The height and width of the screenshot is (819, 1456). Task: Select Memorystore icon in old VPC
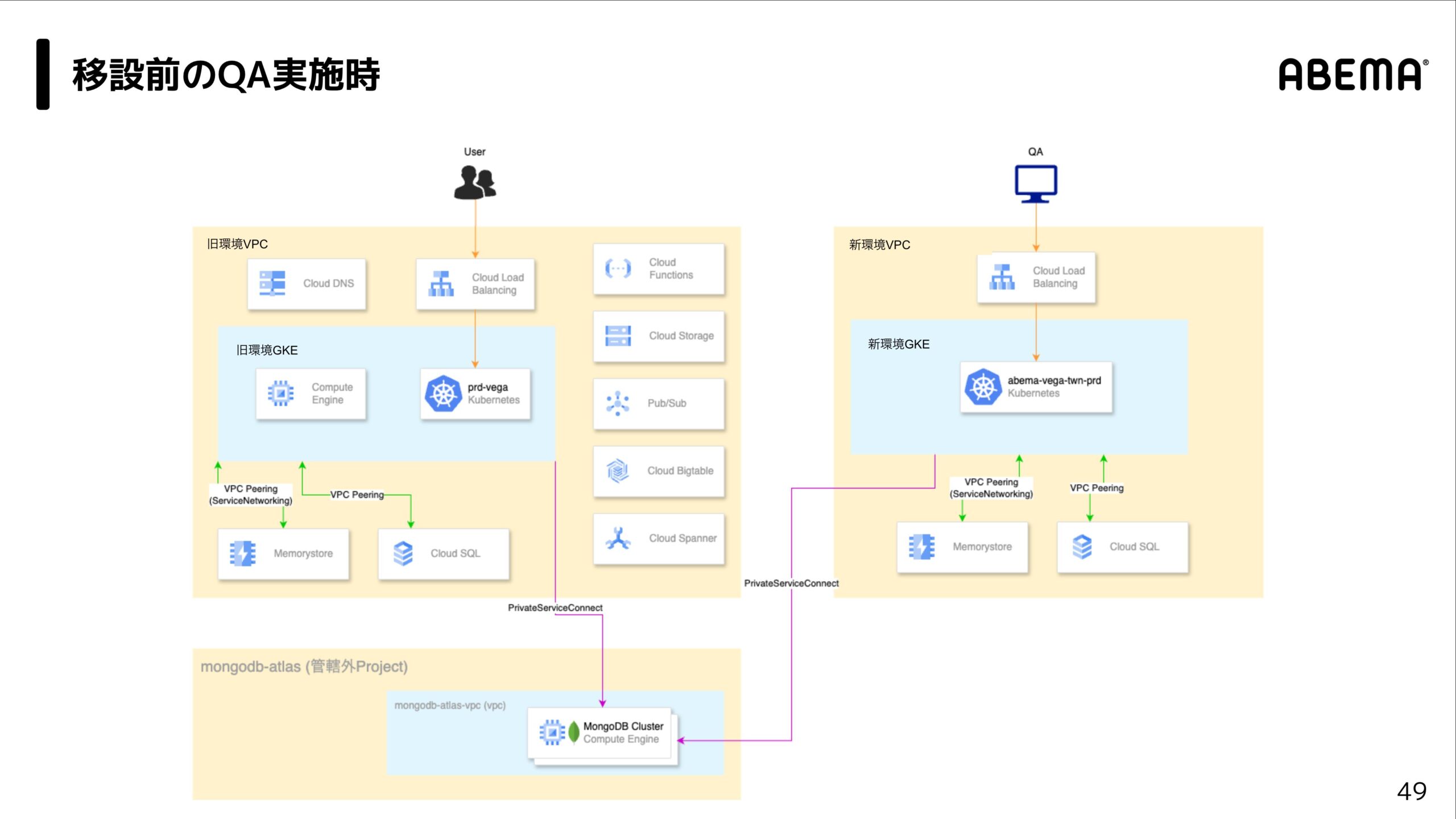(x=243, y=553)
